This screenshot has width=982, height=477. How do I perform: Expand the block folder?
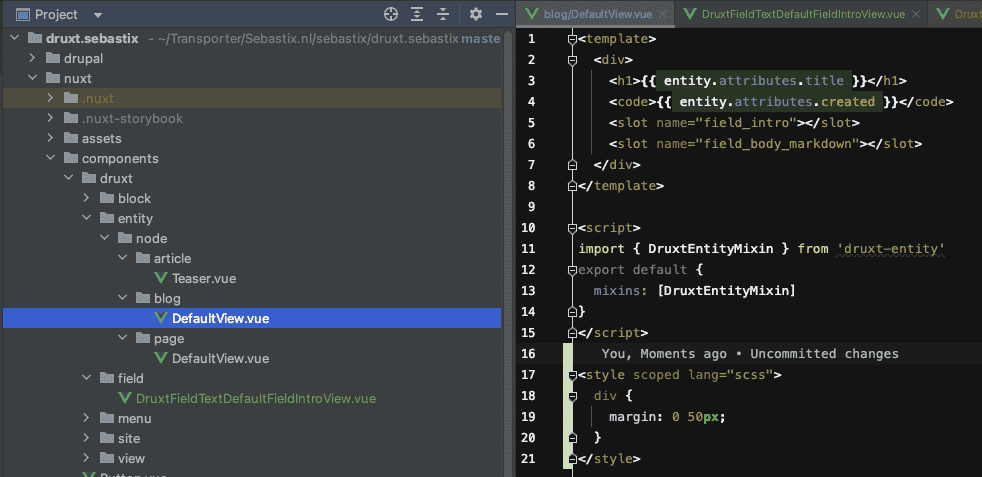point(87,198)
